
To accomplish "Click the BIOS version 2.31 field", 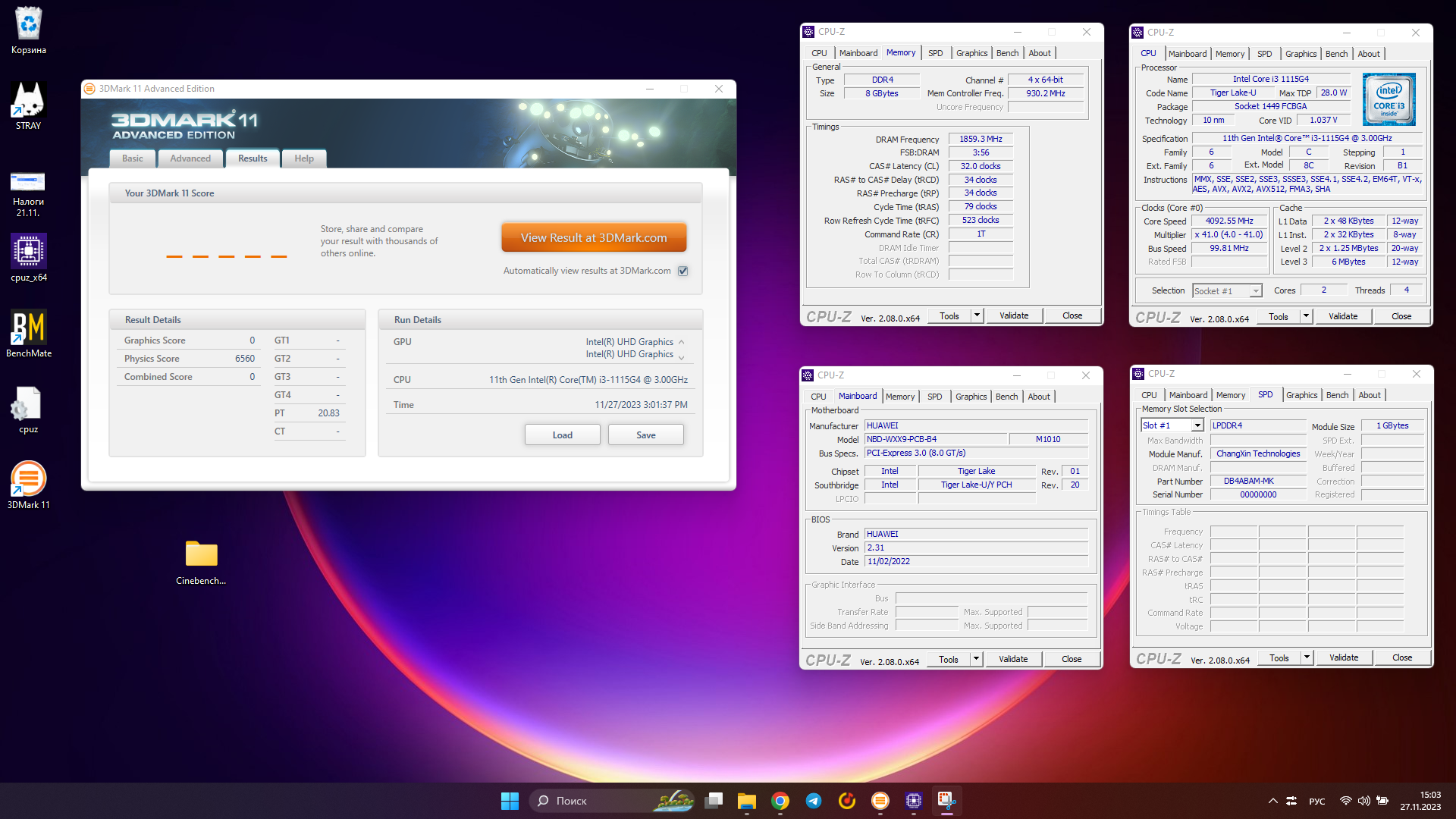I will tap(976, 548).
